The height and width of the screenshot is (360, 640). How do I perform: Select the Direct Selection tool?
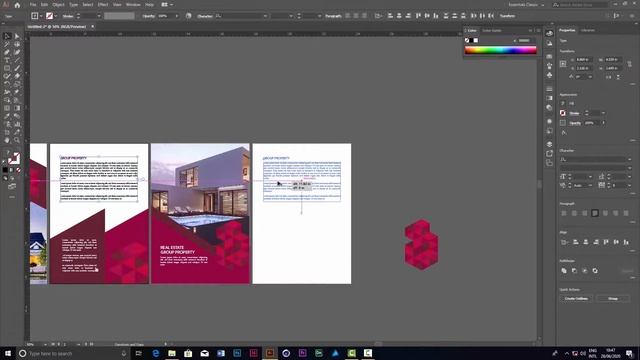point(17,36)
